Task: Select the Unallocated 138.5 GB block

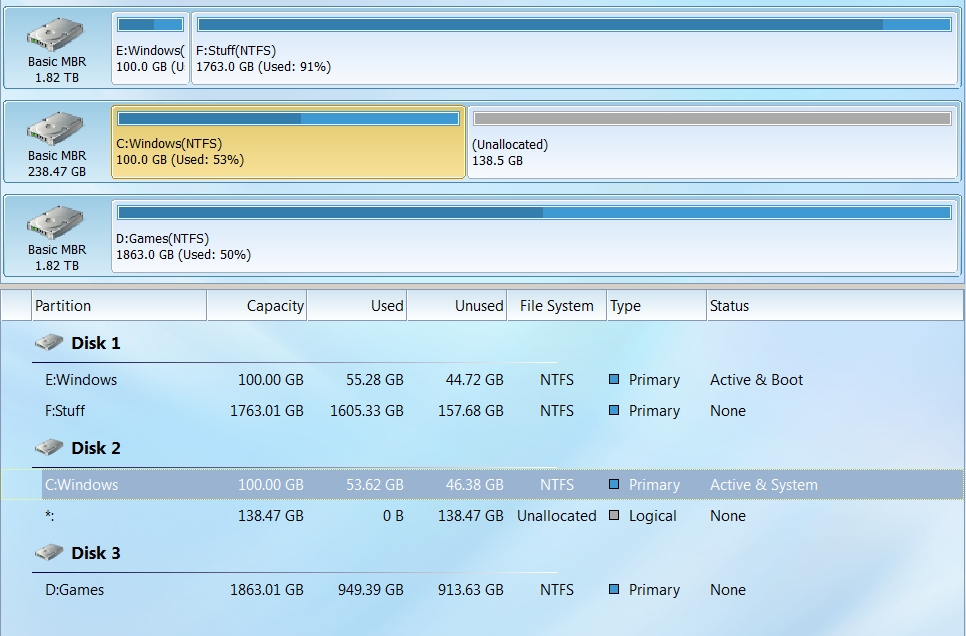Action: 713,143
